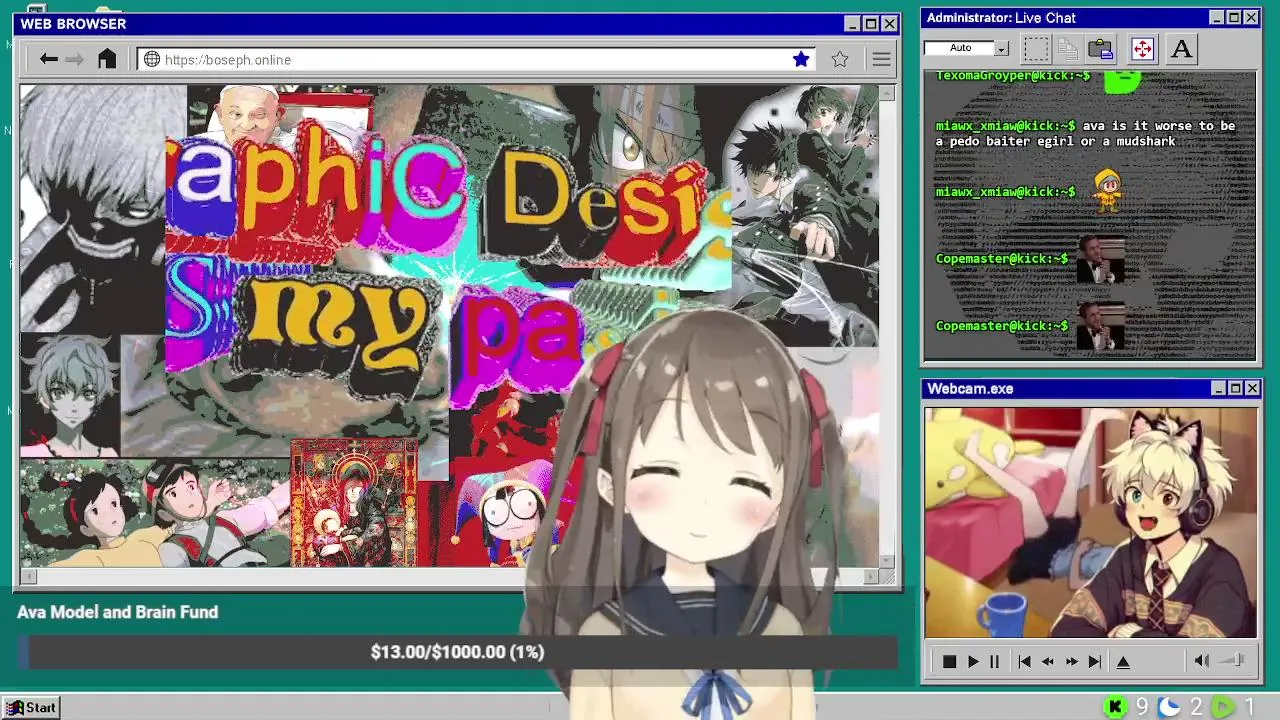Open the browser home page
Viewport: 1280px width, 720px height.
coord(107,59)
